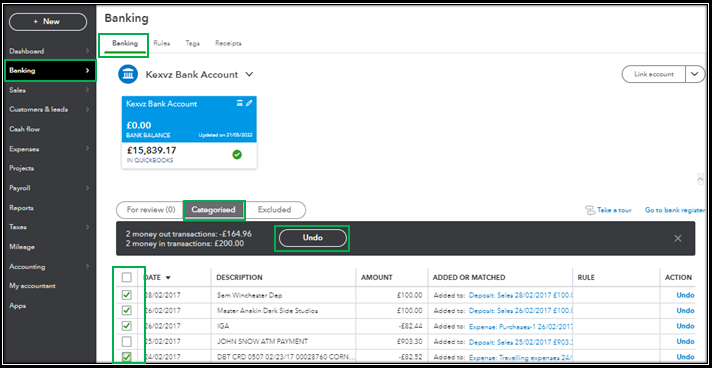
Task: Expand the Sales sidebar submenu
Action: tap(87, 91)
